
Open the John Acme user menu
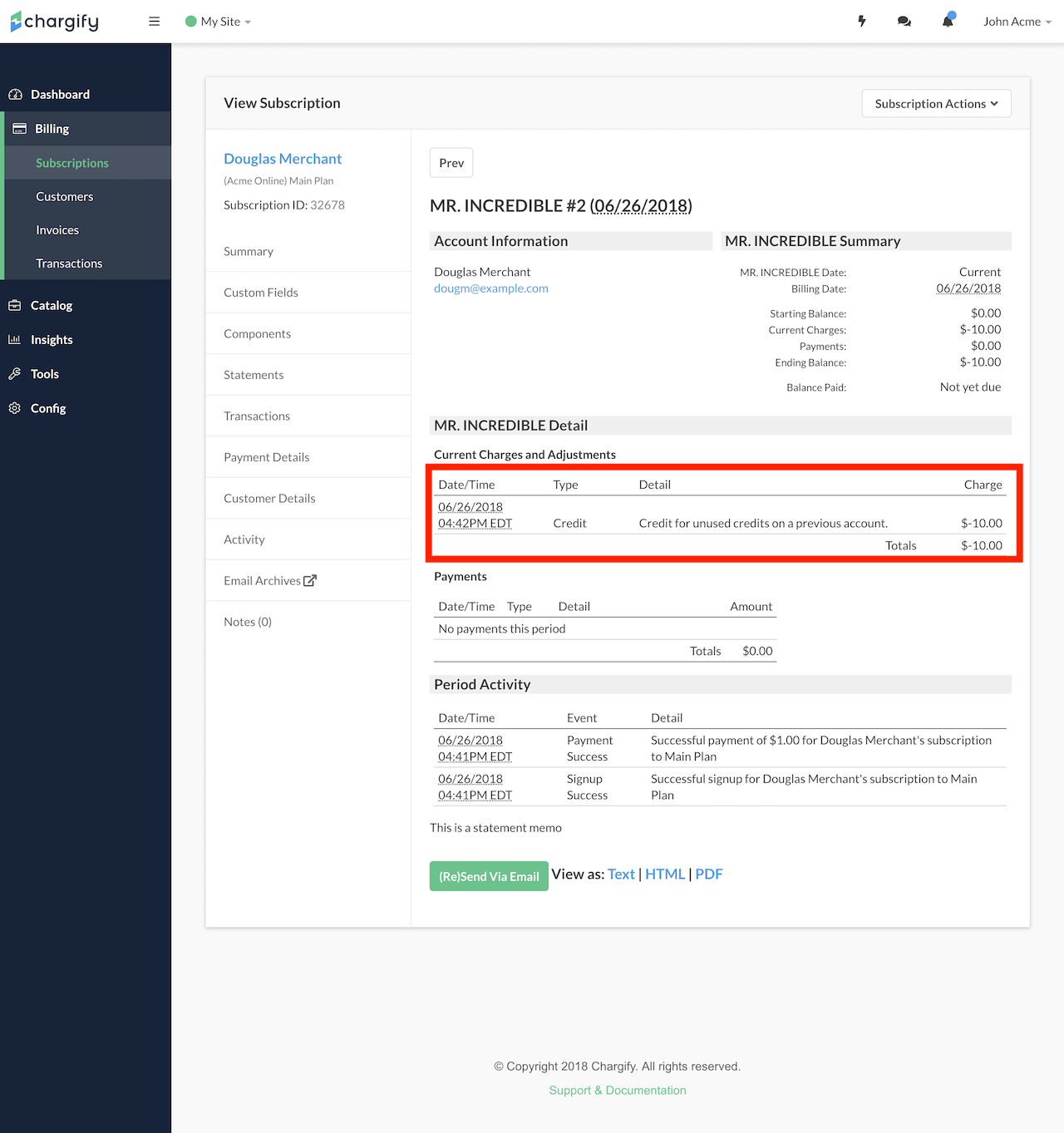tap(1017, 22)
